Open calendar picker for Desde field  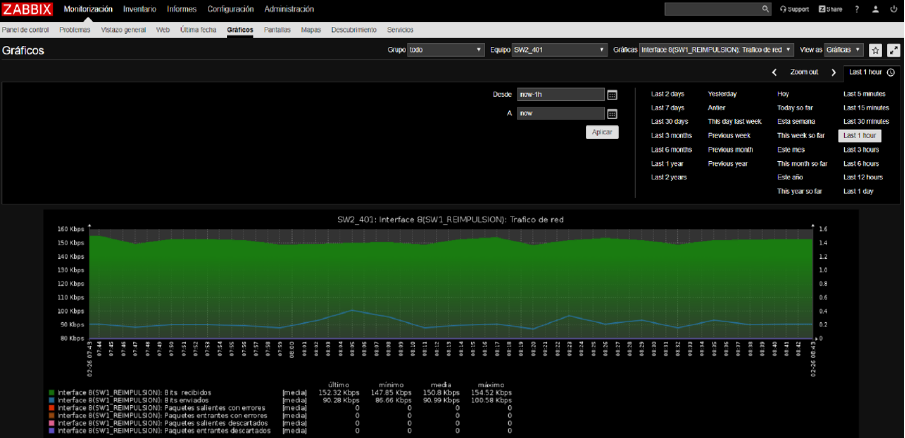click(x=612, y=95)
